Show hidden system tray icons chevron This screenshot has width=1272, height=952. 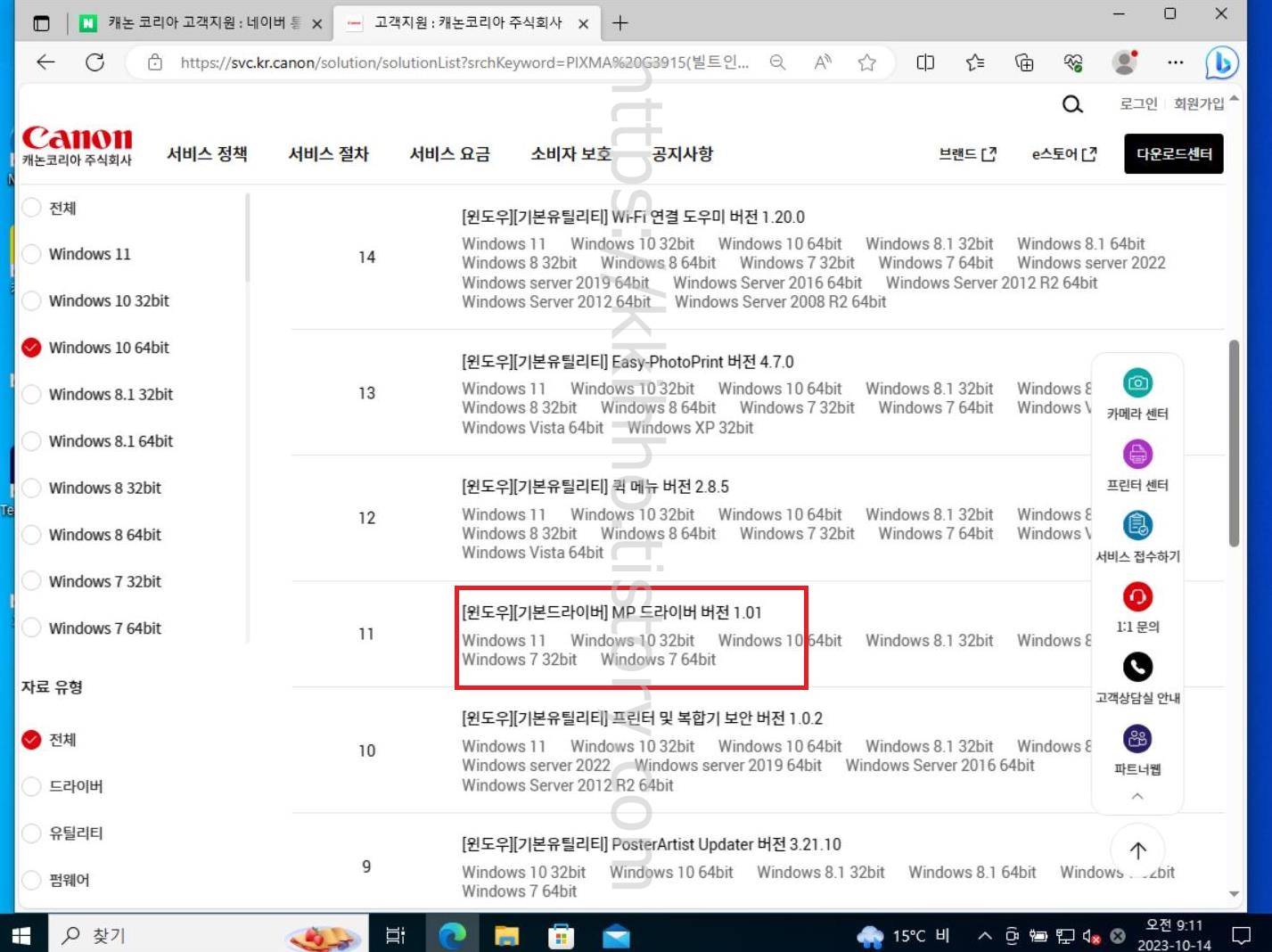[x=984, y=935]
